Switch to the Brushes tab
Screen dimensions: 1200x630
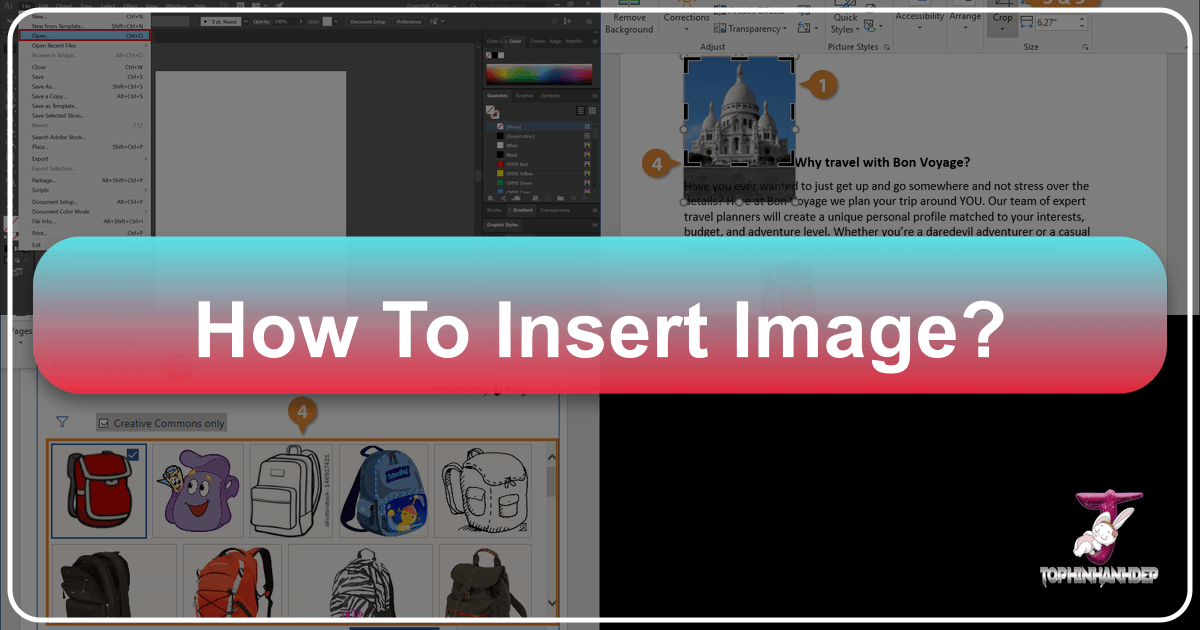pos(524,95)
